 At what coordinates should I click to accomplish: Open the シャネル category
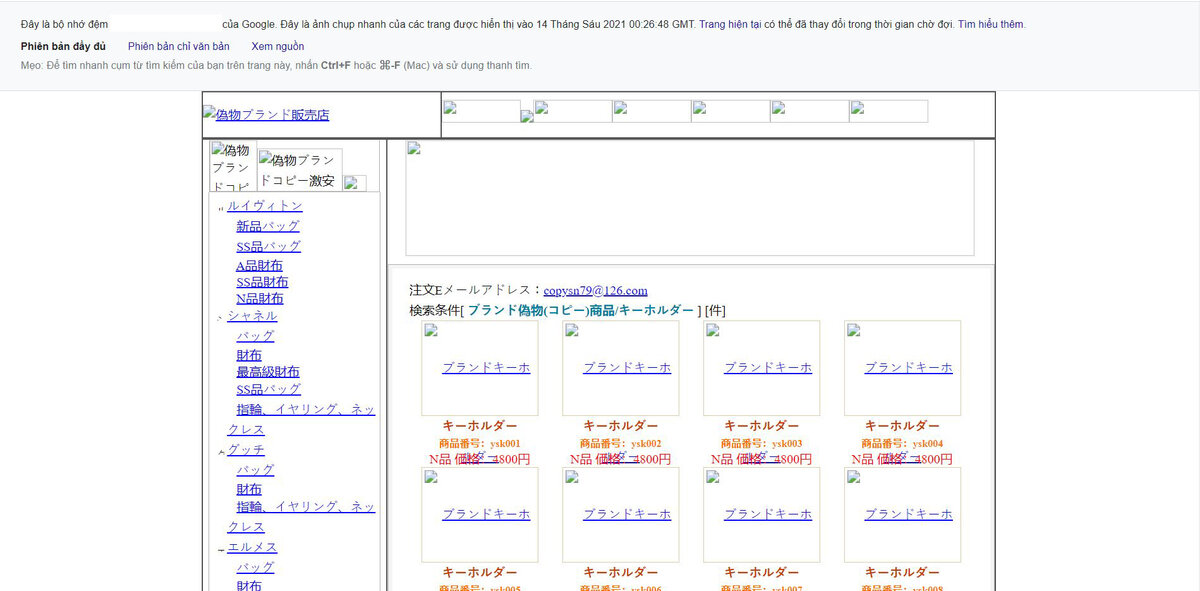point(252,316)
